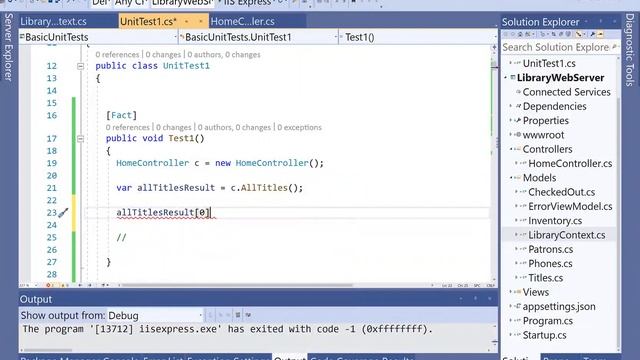Image resolution: width=640 pixels, height=360 pixels.
Task: Close the UnitTest1.cs tab
Action: tap(201, 21)
